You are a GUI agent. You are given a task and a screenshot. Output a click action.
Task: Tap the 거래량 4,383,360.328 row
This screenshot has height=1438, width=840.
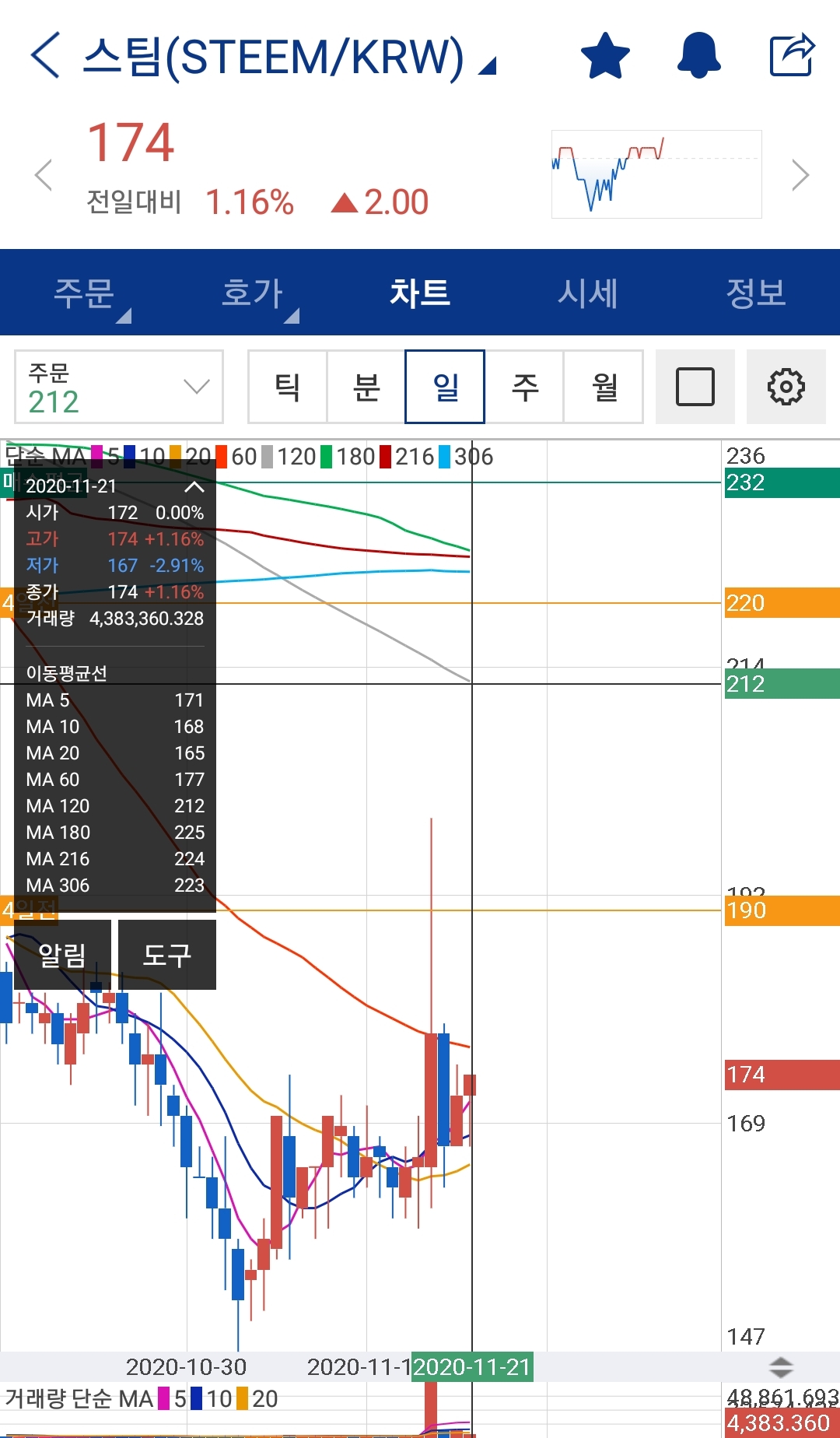[115, 619]
